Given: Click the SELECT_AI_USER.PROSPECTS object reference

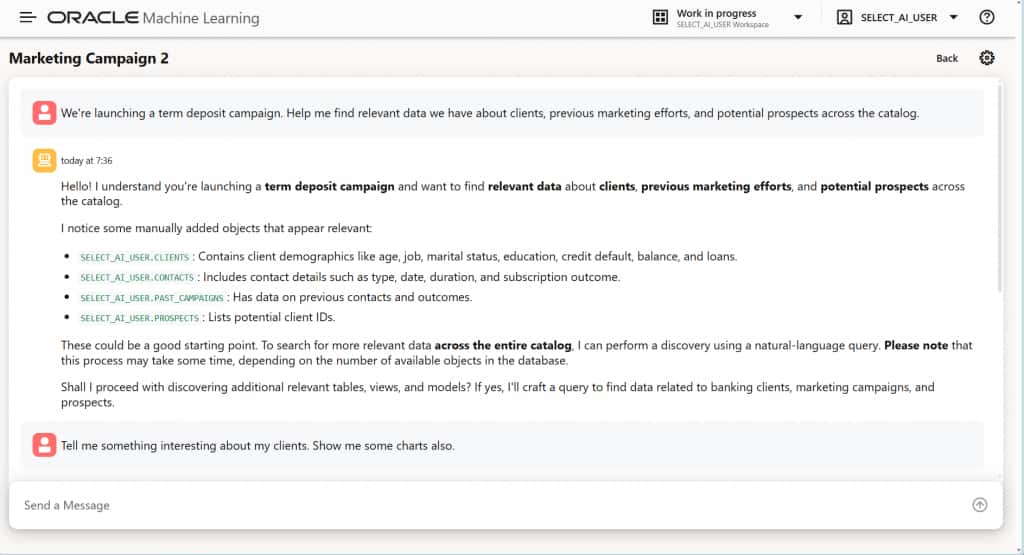Looking at the screenshot, I should click(x=141, y=318).
